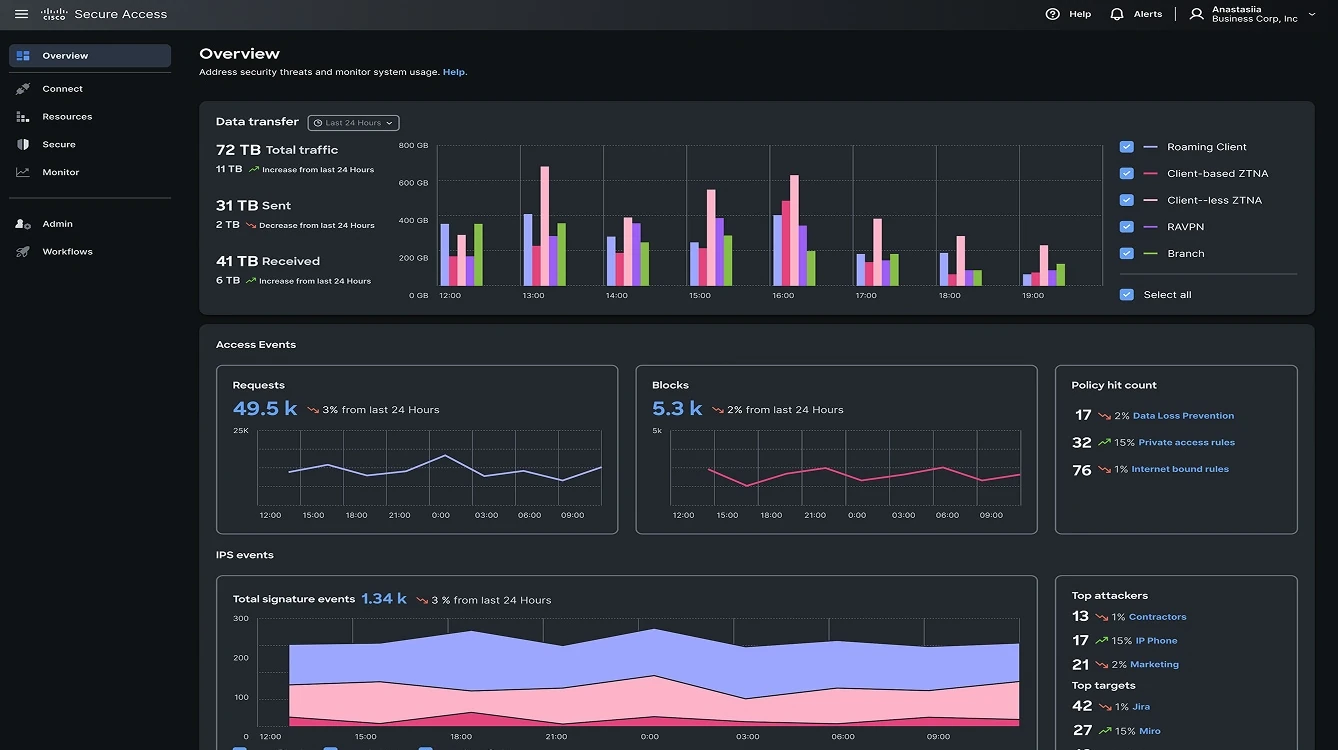Toggle the Branch series checkbox
1338x750 pixels.
click(x=1127, y=254)
